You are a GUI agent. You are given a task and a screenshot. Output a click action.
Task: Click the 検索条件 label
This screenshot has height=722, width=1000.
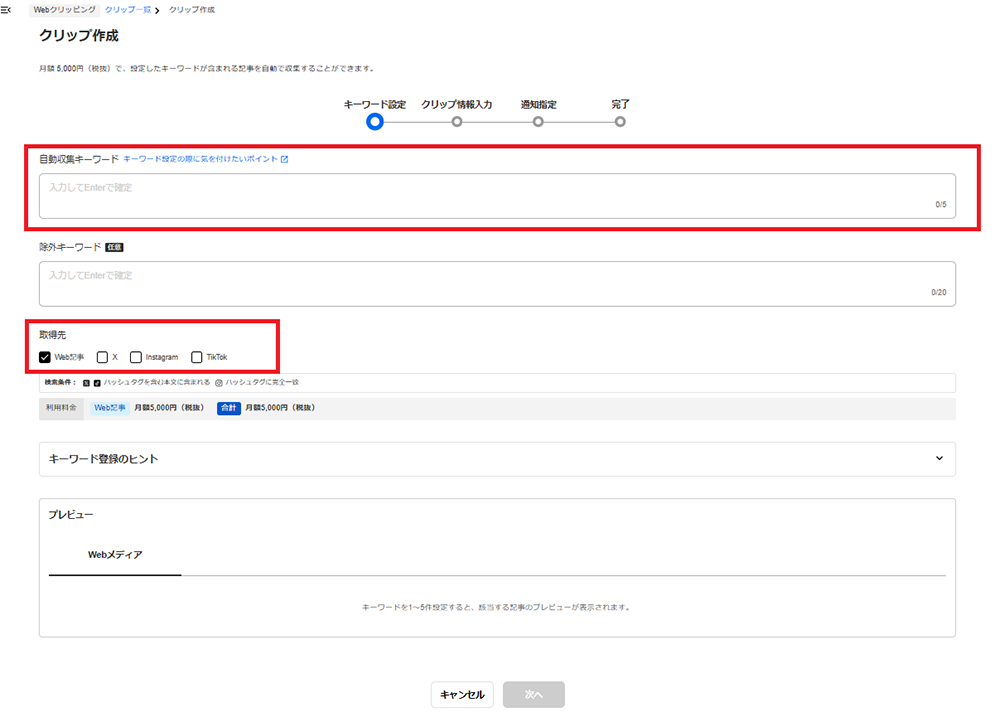coord(60,383)
